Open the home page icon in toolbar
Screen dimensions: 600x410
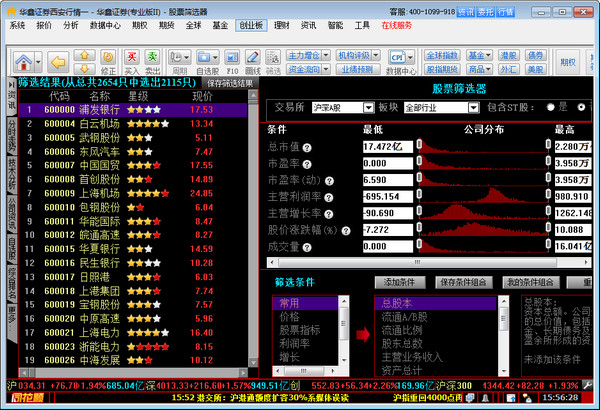coord(23,61)
